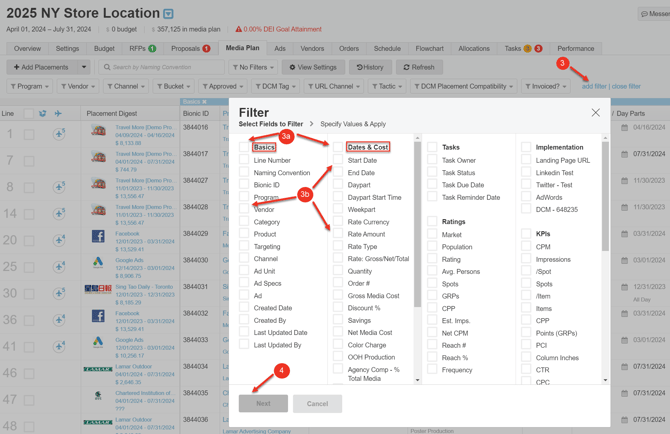Screen dimensions: 670x434
Task: Click the Next button in Filter dialog
Action: (263, 403)
